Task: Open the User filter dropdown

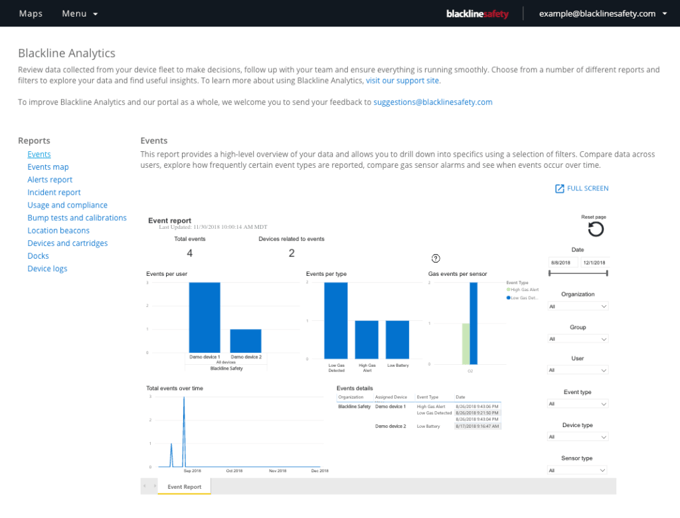Action: click(x=578, y=370)
